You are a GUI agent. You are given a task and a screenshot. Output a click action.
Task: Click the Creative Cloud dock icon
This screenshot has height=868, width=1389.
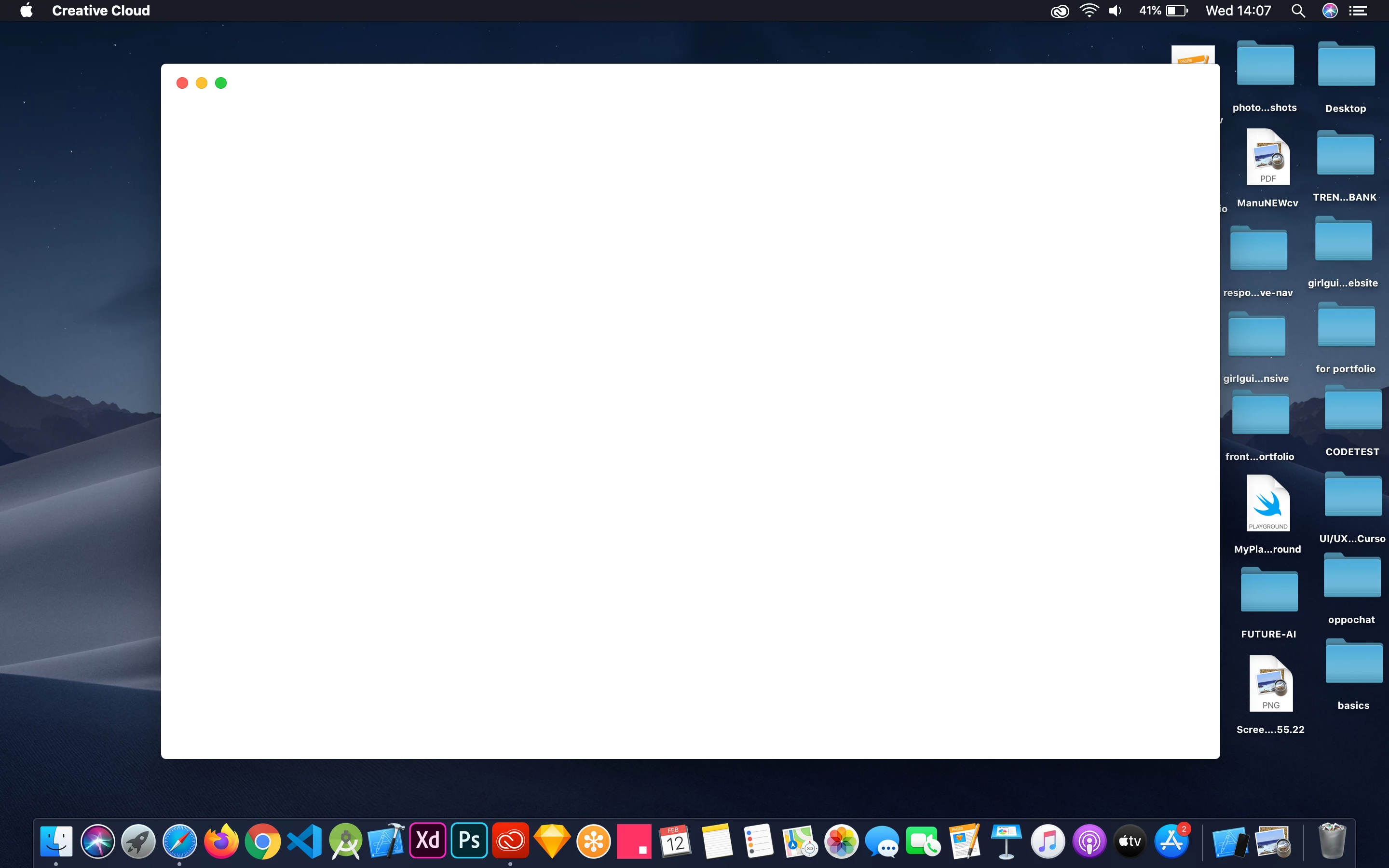tap(510, 841)
